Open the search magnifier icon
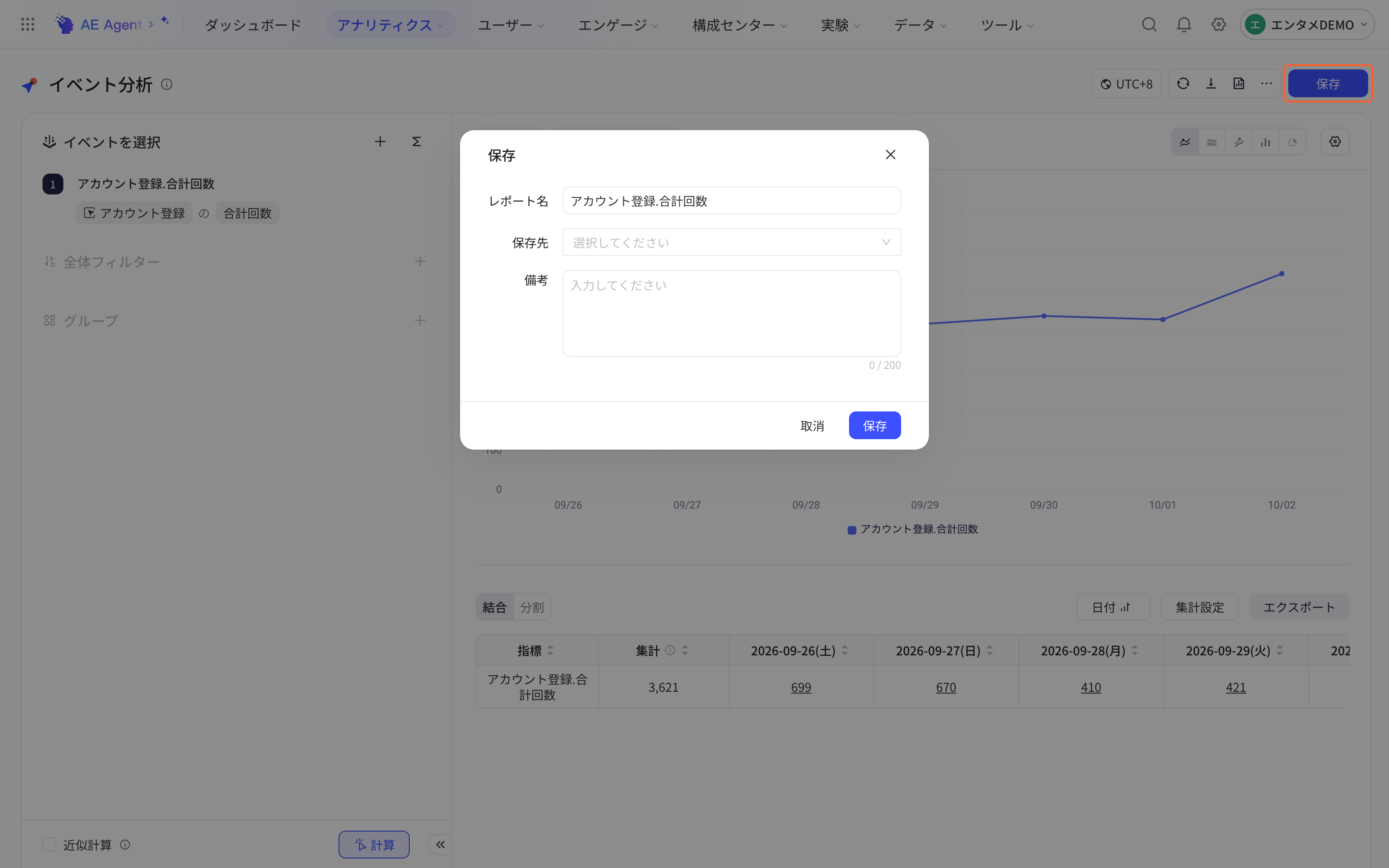Screen dimensions: 1389x868 (1149, 25)
